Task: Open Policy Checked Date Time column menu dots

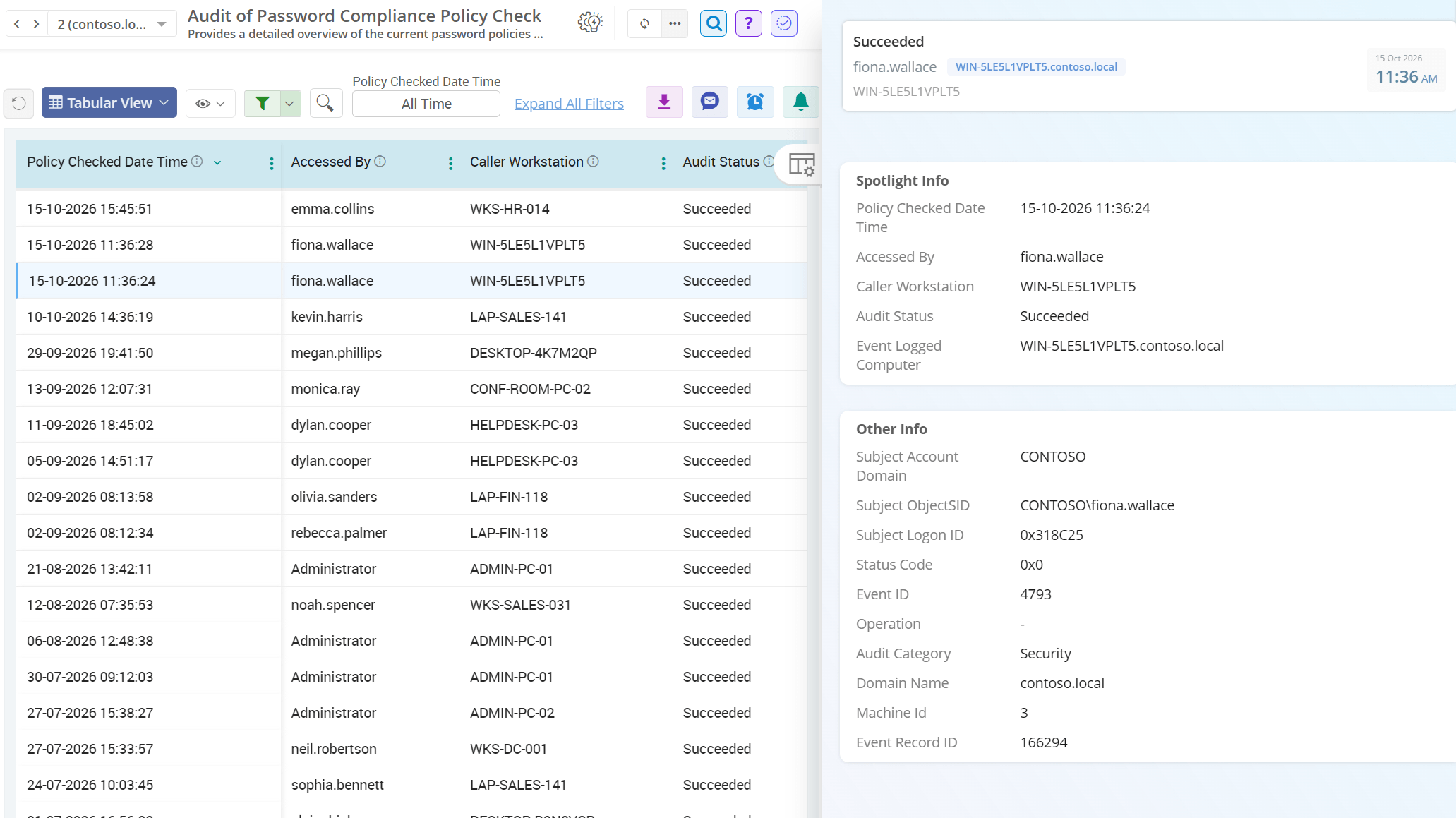Action: (x=272, y=163)
